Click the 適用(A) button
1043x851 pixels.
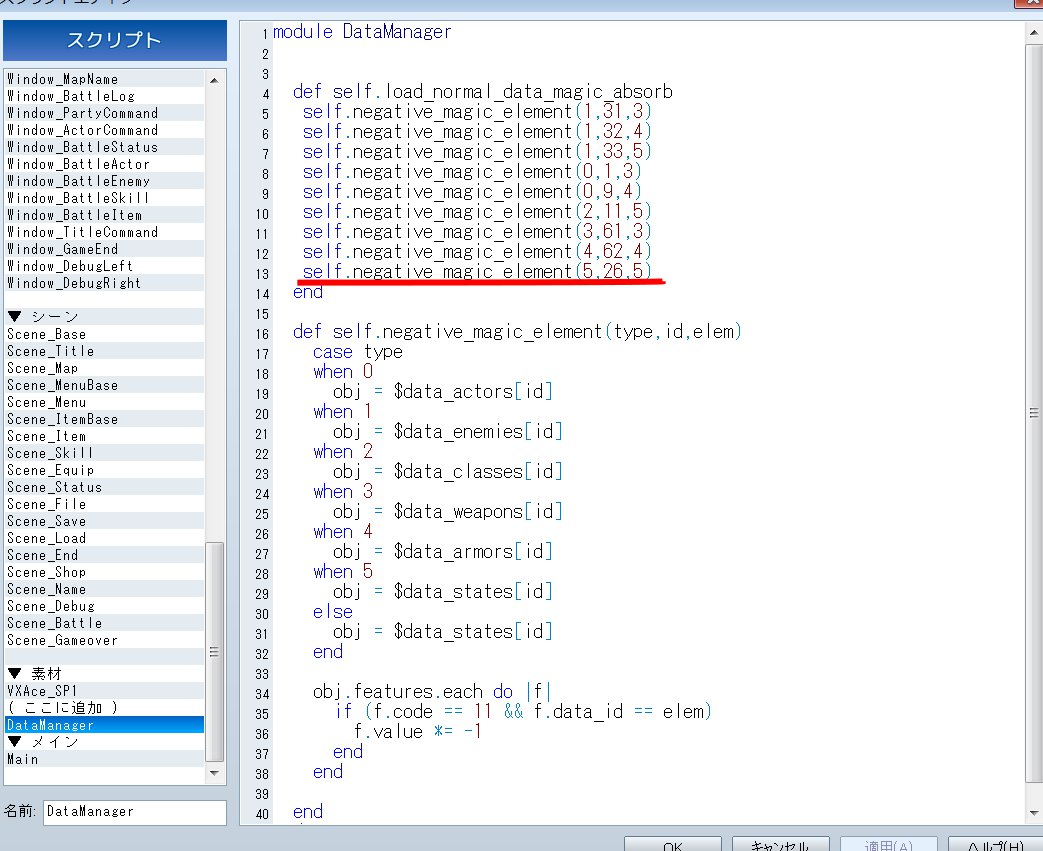click(889, 845)
